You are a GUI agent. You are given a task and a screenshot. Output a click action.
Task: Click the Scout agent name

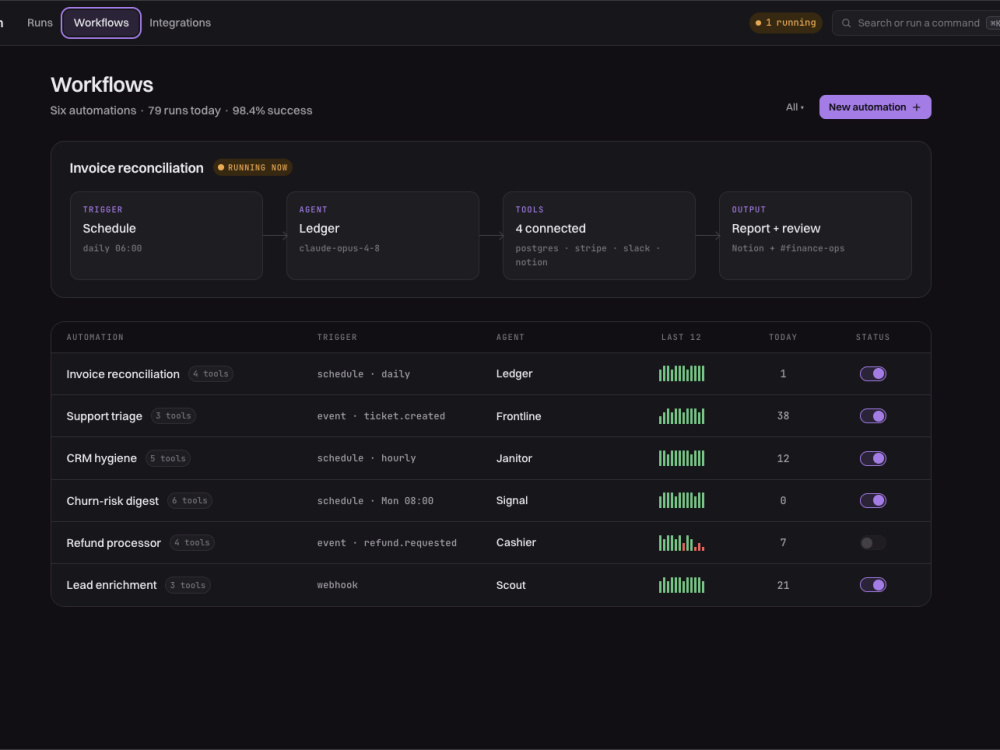[511, 585]
